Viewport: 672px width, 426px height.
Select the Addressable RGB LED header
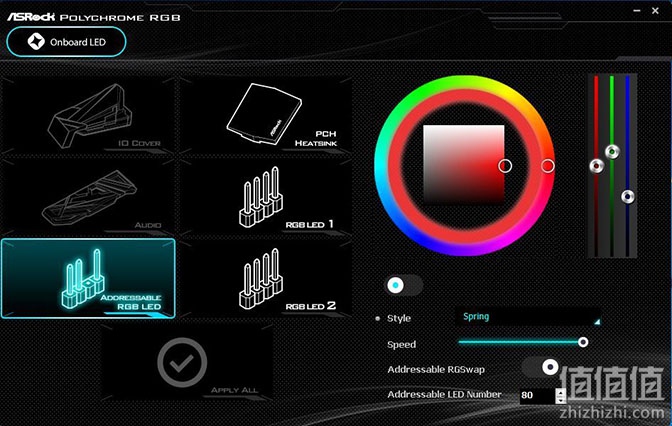pos(88,279)
